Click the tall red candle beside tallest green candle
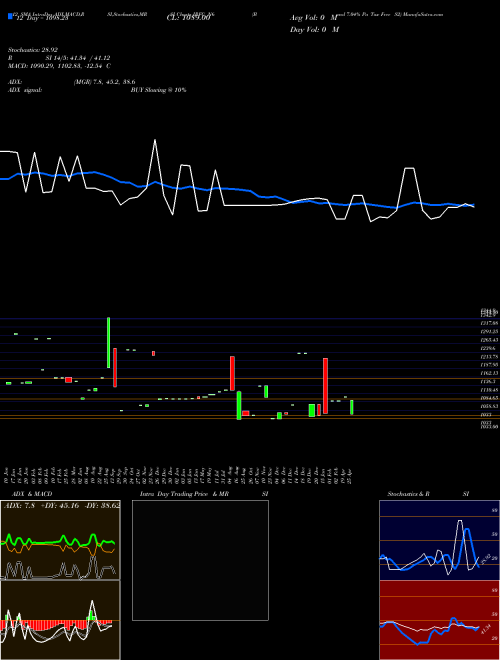 [x=115, y=367]
